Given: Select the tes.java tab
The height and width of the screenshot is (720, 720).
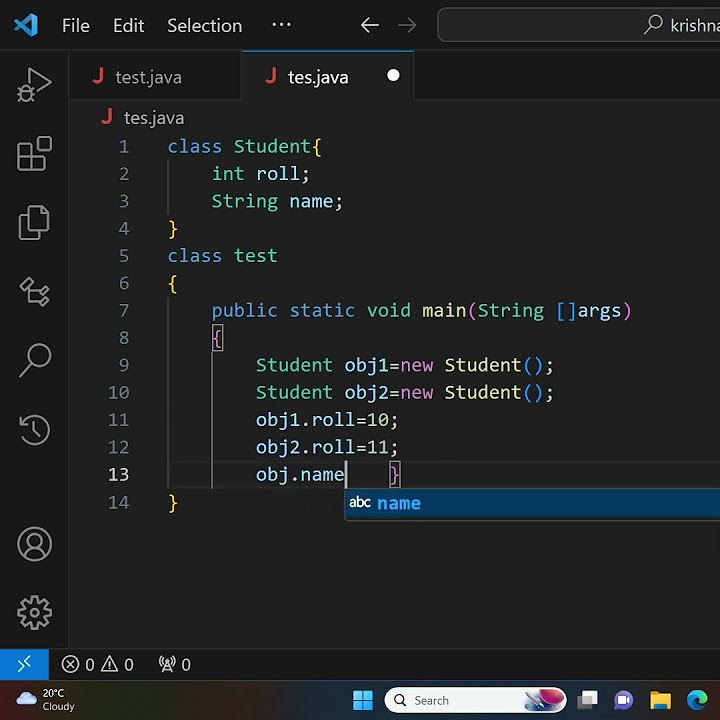Looking at the screenshot, I should click(x=327, y=76).
